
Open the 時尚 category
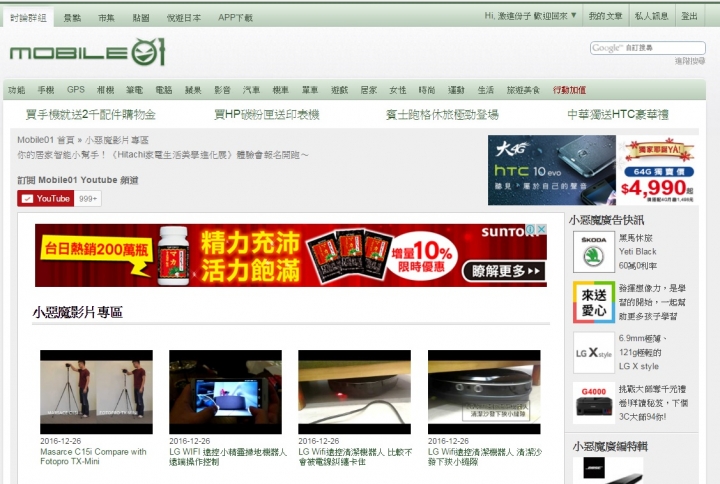tap(427, 90)
